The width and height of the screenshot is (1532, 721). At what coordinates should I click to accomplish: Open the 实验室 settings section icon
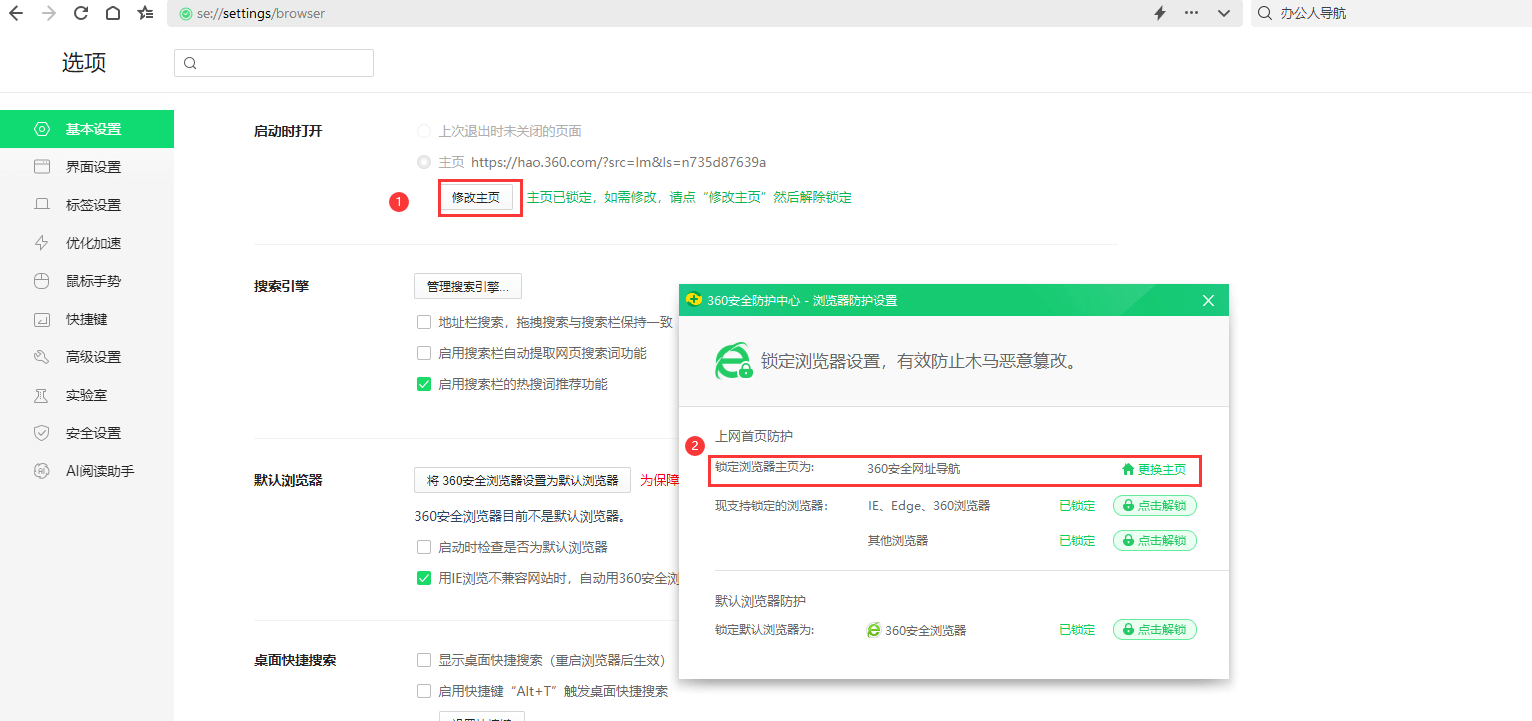pyautogui.click(x=41, y=394)
